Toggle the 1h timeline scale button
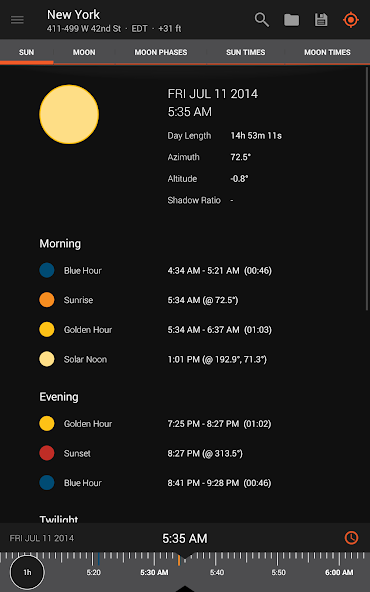The height and width of the screenshot is (592, 370). click(27, 572)
